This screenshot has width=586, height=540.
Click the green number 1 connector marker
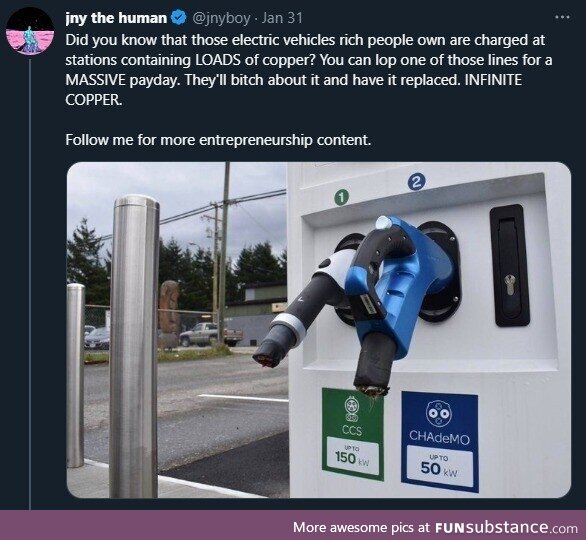pyautogui.click(x=341, y=197)
